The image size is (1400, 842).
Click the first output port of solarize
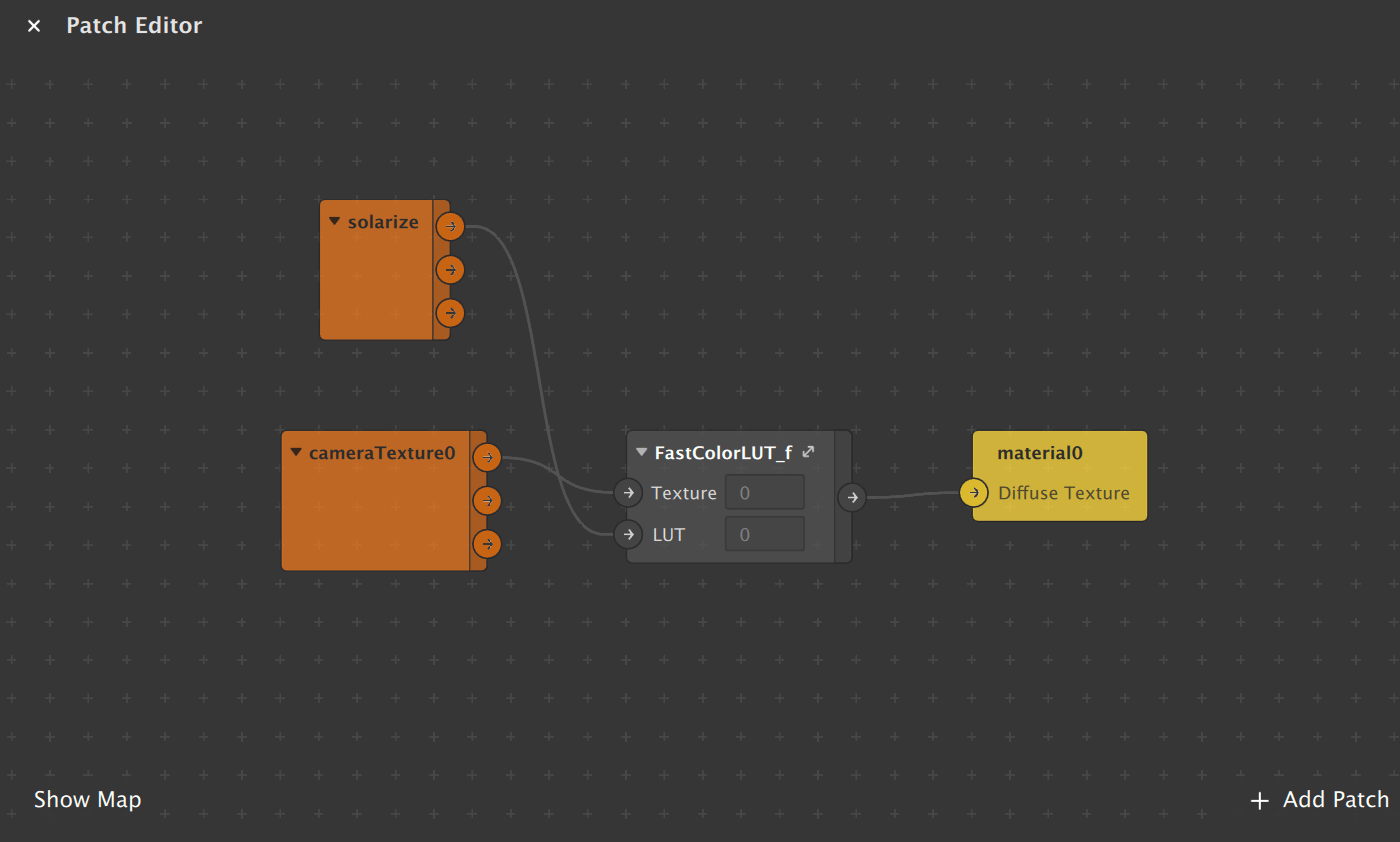[450, 227]
